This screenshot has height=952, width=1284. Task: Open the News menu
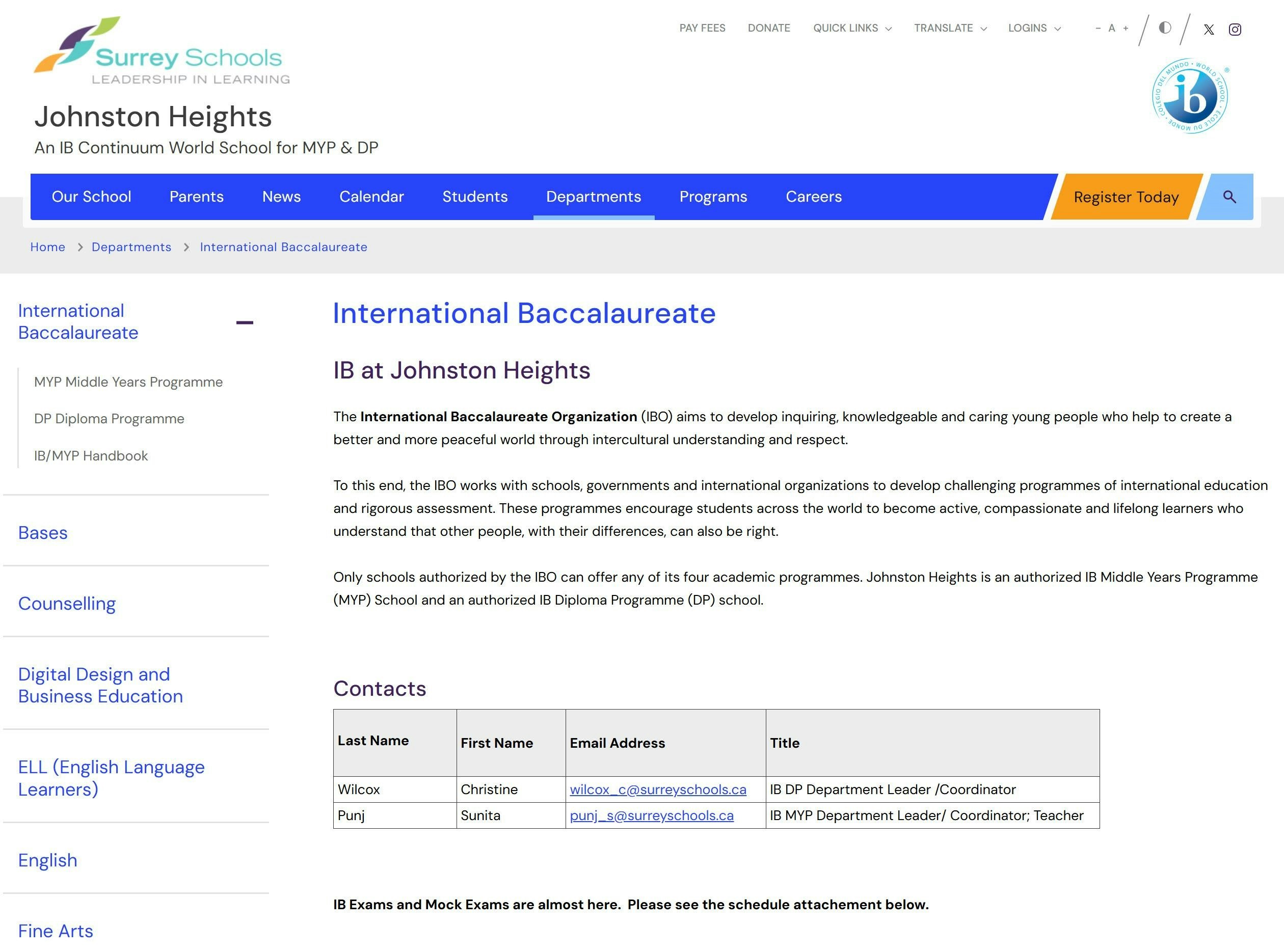coord(281,197)
